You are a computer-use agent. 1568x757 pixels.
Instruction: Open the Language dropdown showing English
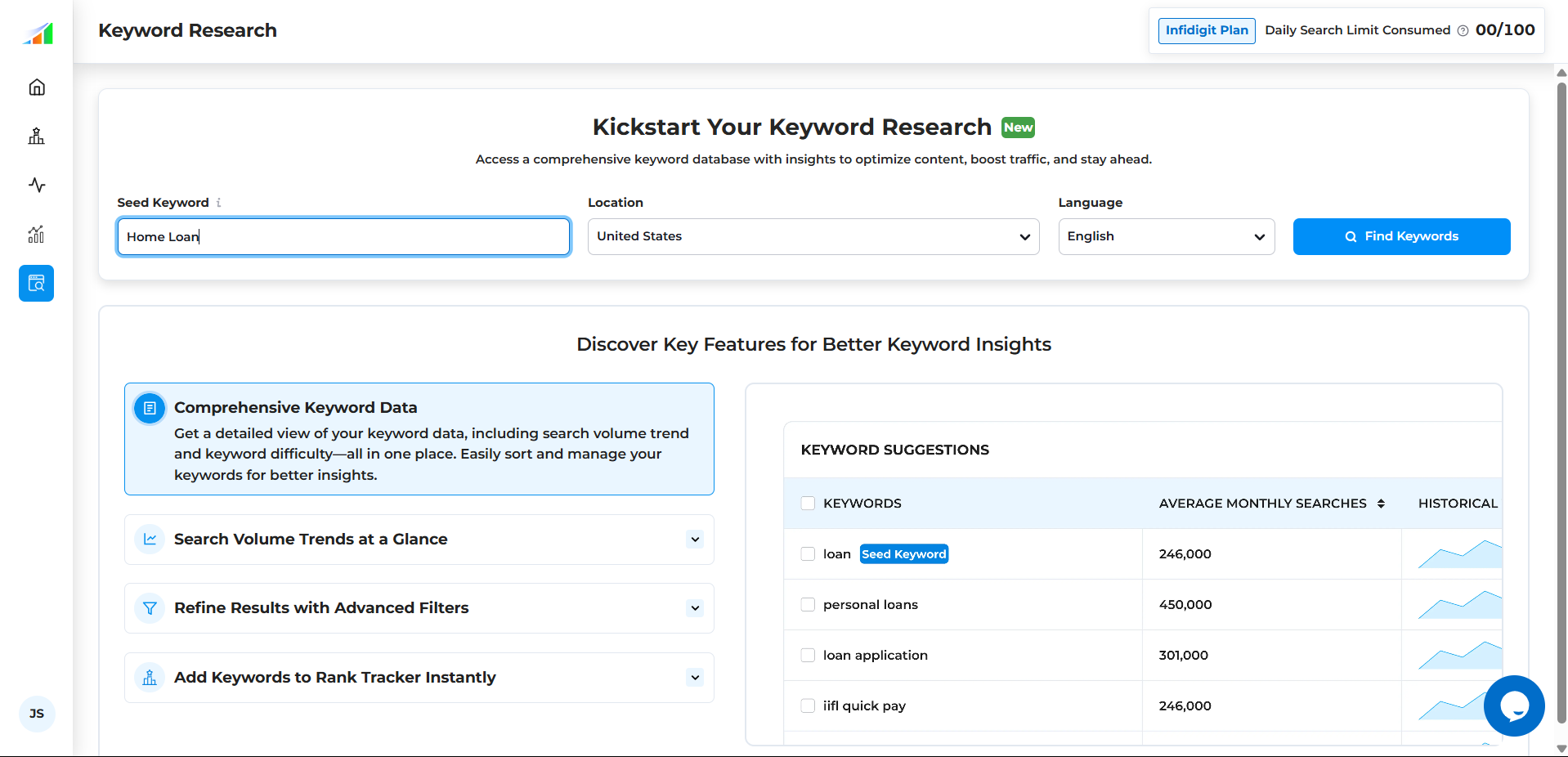[1166, 236]
